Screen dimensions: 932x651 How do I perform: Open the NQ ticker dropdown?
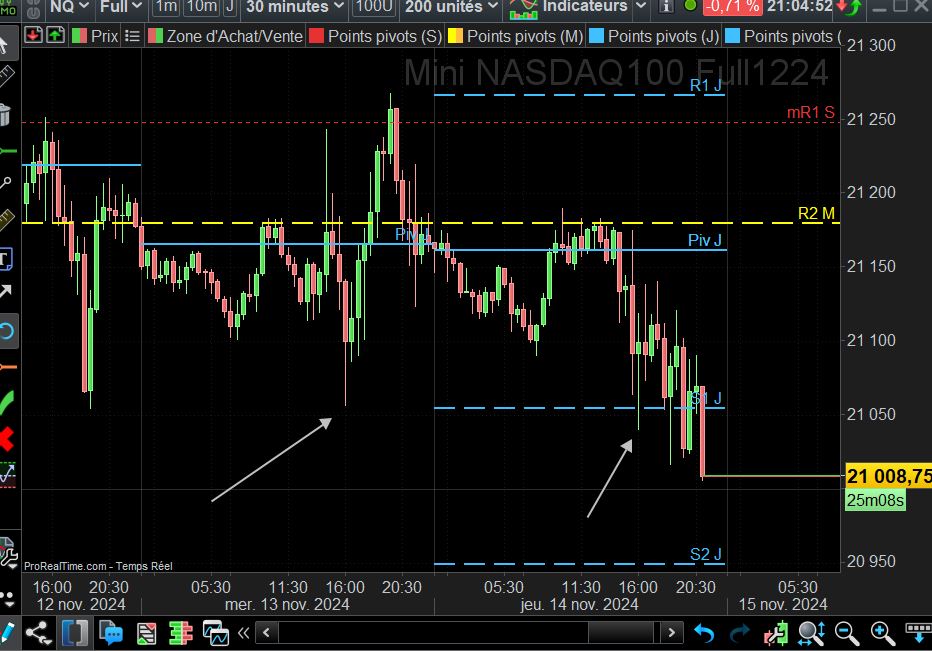69,7
